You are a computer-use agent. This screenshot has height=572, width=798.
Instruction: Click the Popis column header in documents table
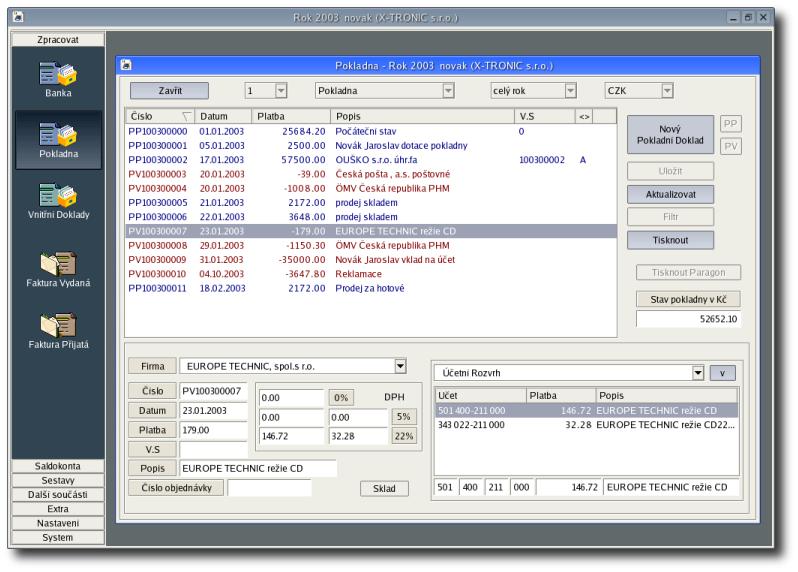422,117
